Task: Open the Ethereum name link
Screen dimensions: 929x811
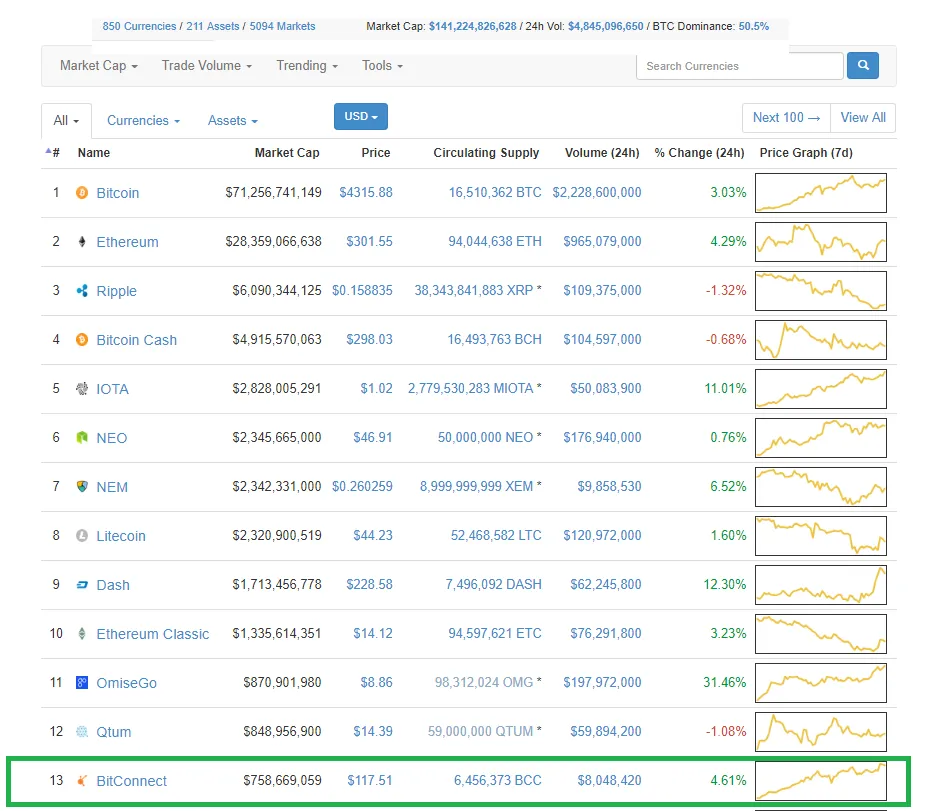Action: [x=127, y=242]
